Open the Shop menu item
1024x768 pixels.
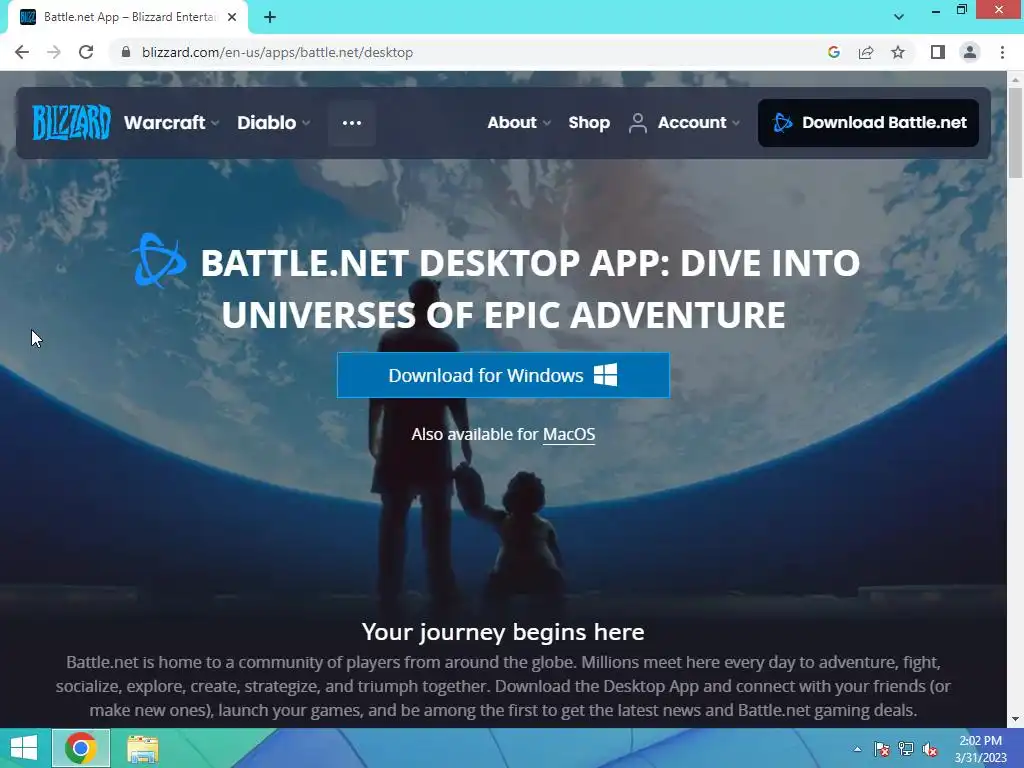pos(589,123)
